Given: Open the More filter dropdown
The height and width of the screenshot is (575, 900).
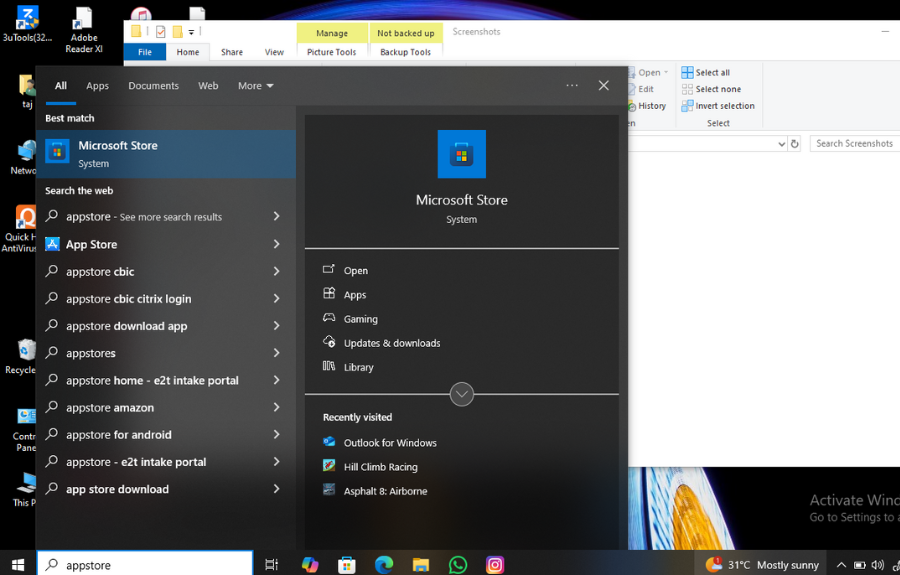Looking at the screenshot, I should click(x=255, y=86).
